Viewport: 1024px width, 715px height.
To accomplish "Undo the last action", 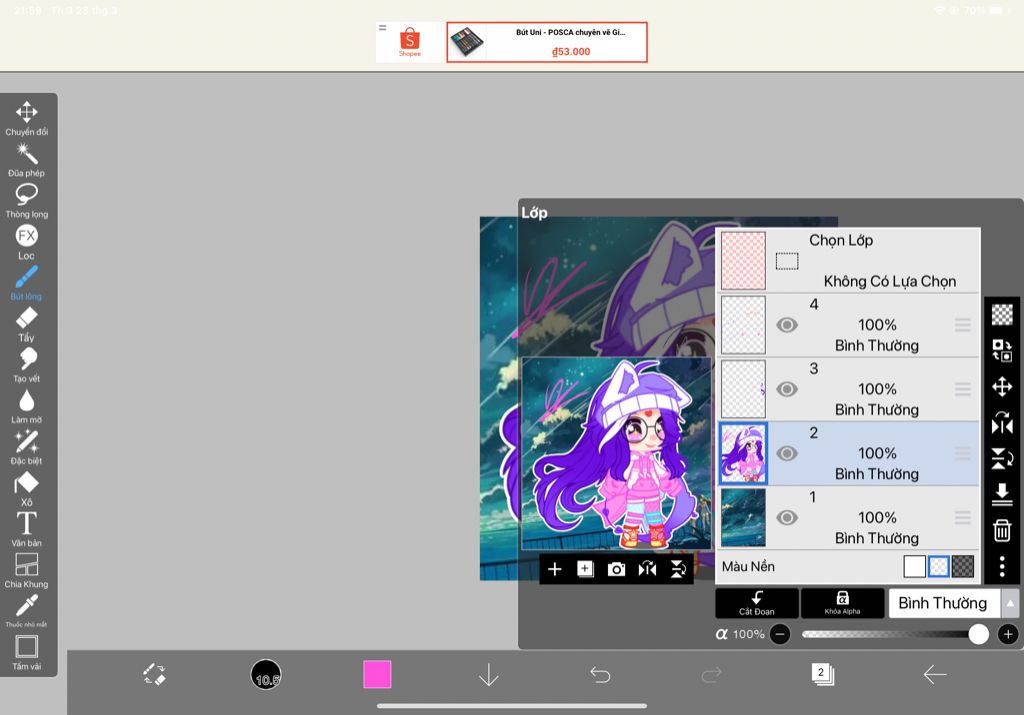I will click(600, 674).
